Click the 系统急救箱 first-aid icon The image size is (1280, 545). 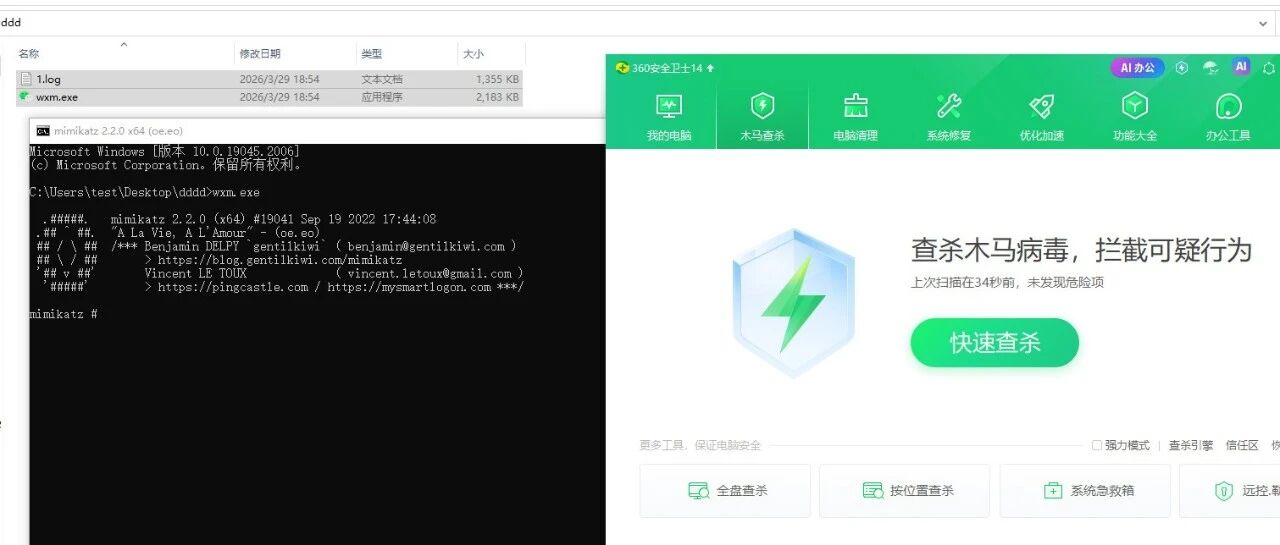1052,491
